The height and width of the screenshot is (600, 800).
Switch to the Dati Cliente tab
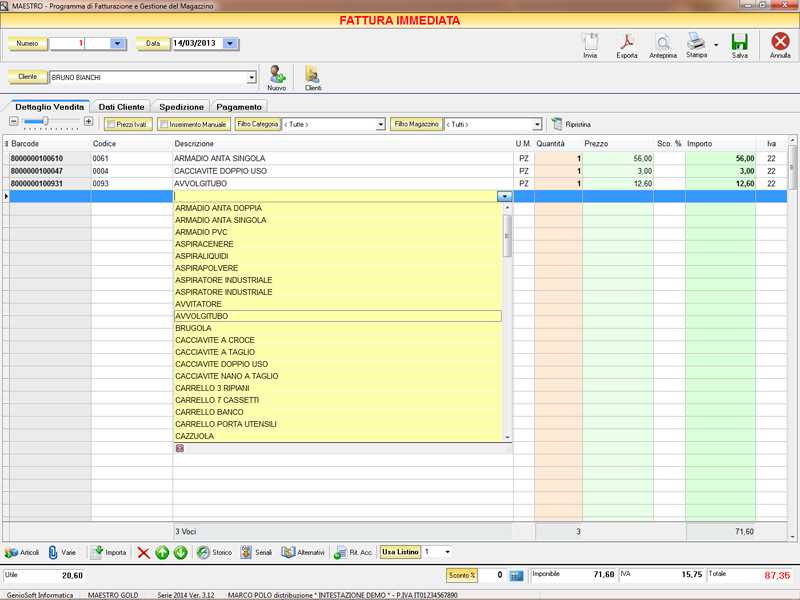[x=122, y=106]
